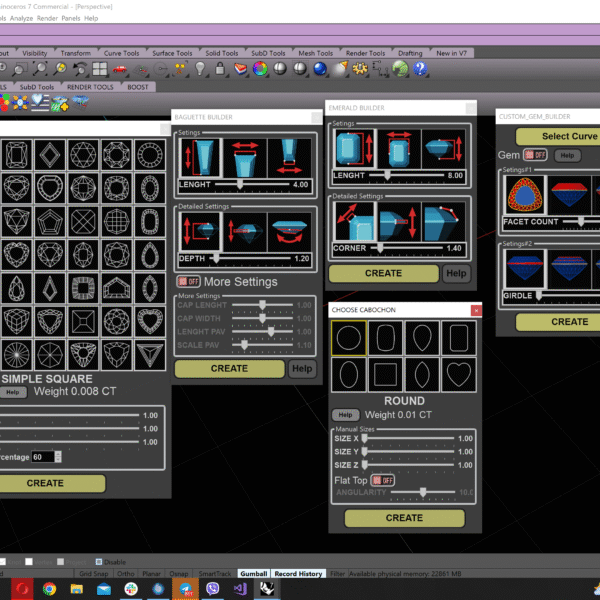Click CREATE in Emerald Builder
Viewport: 600px width, 600px height.
tap(383, 273)
